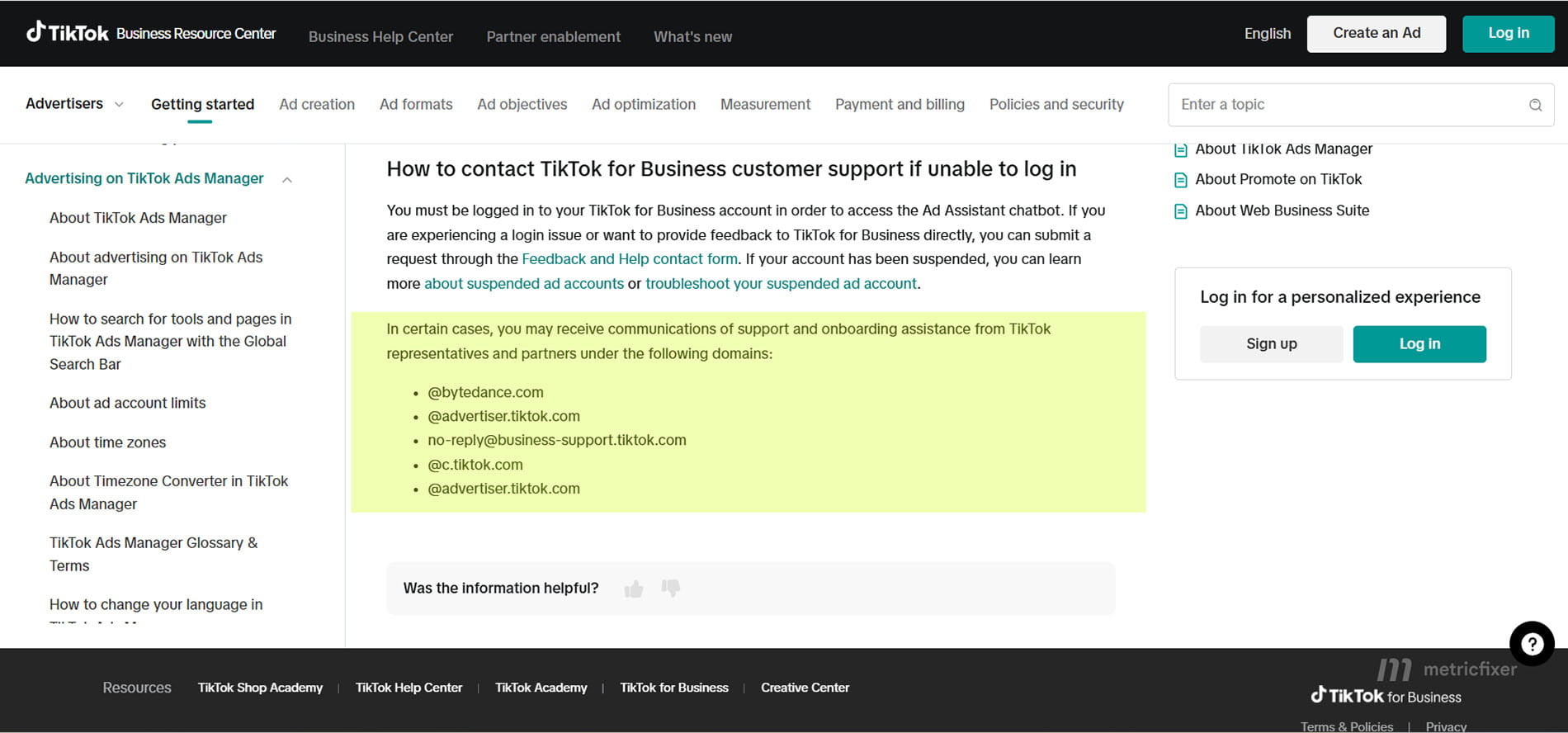Click document icon beside About Web Business Suite
The width and height of the screenshot is (1568, 733).
1181,211
